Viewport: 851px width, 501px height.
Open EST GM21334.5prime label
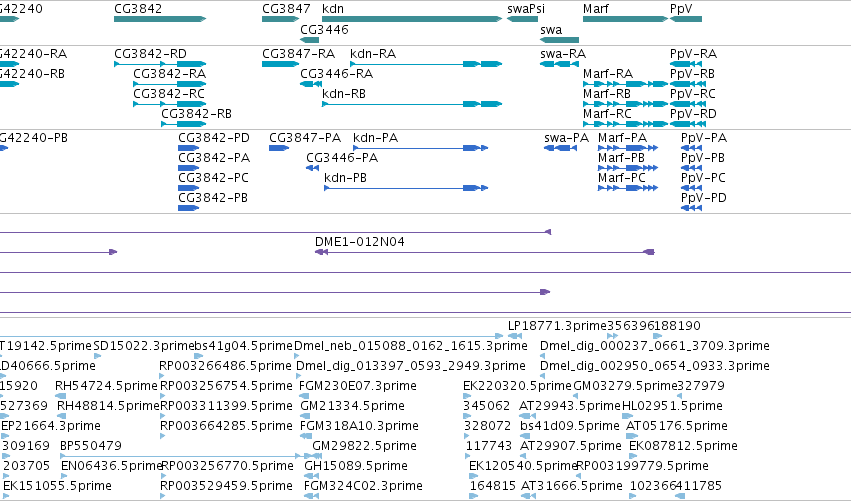click(352, 406)
